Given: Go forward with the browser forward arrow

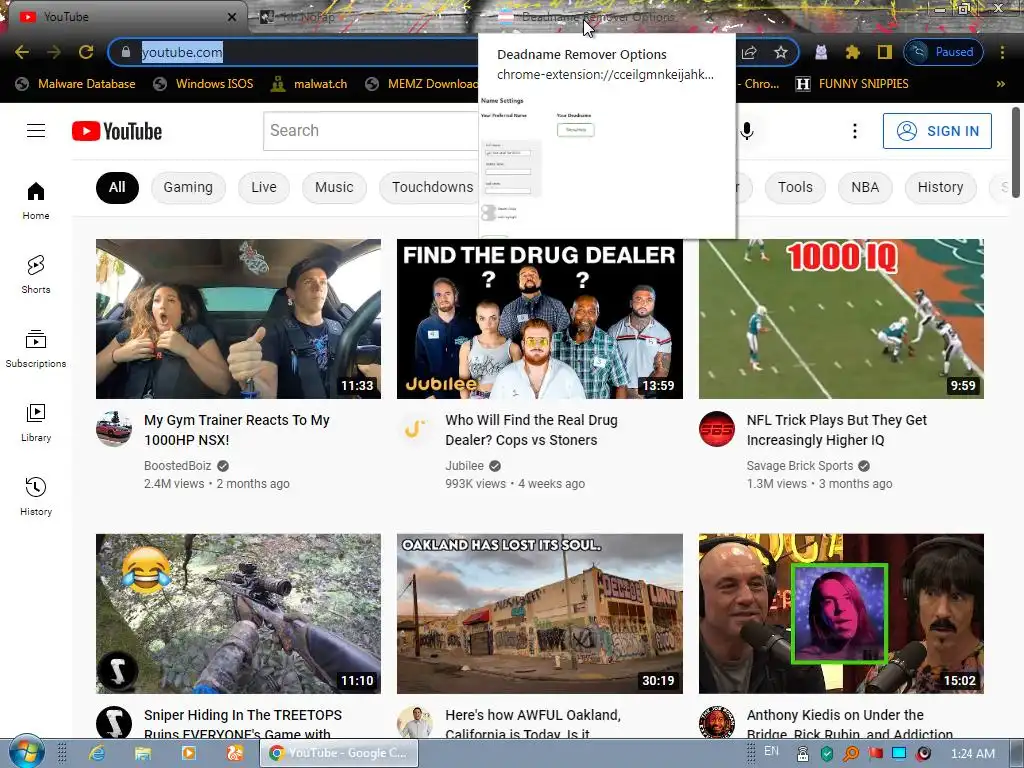Looking at the screenshot, I should pyautogui.click(x=54, y=52).
